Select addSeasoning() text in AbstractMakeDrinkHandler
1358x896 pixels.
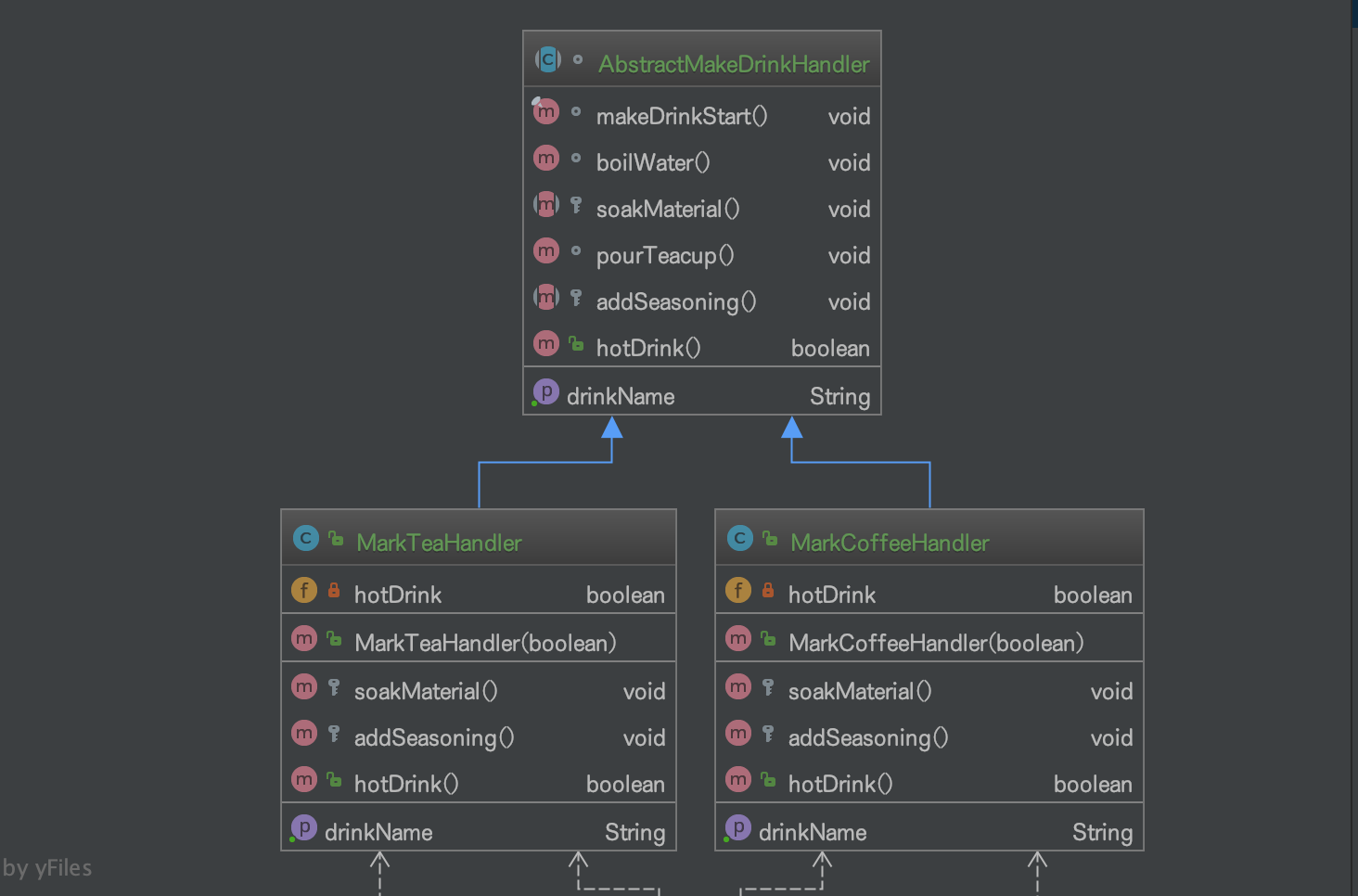coord(676,301)
